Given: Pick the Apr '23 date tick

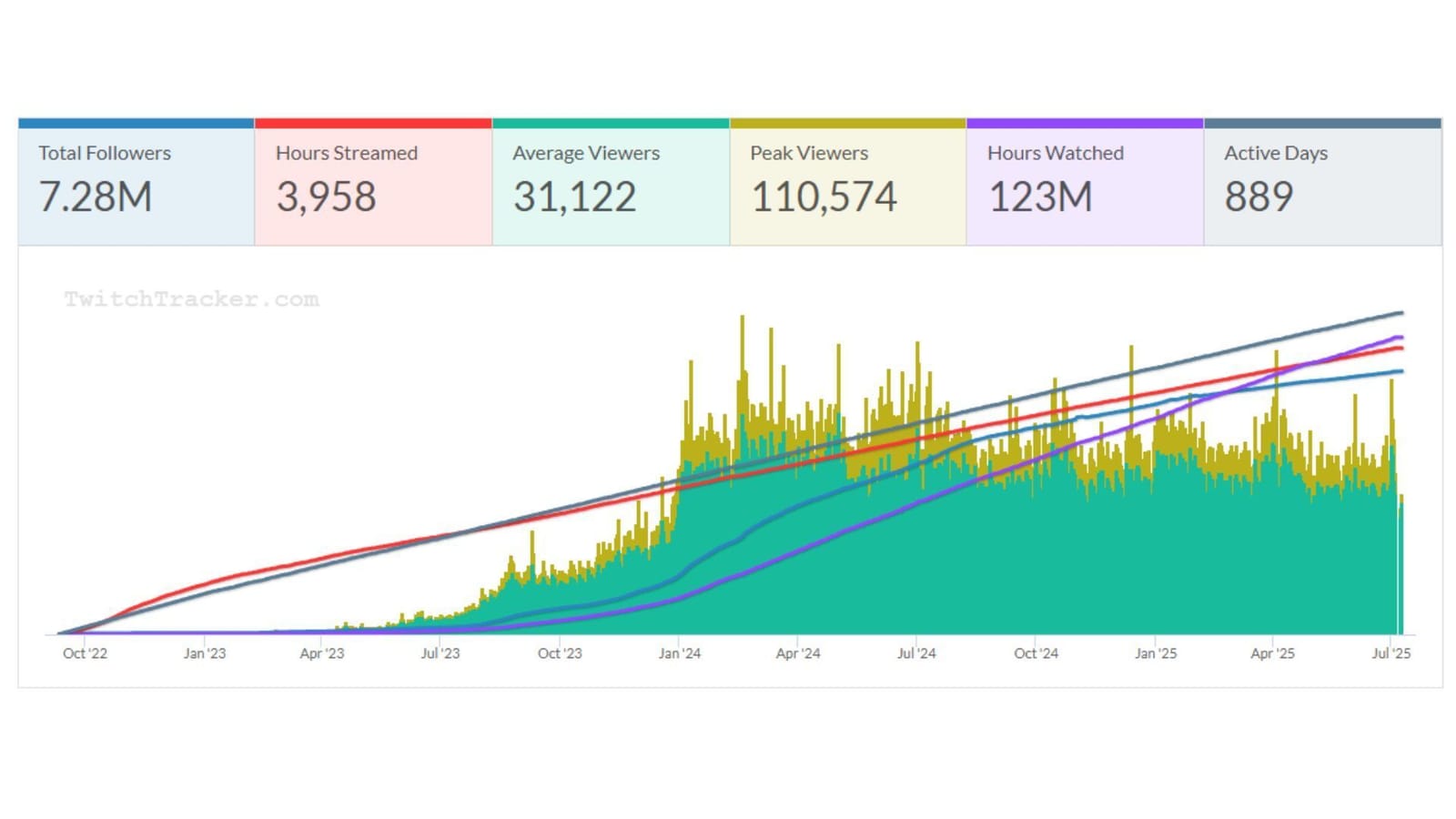Looking at the screenshot, I should [322, 653].
